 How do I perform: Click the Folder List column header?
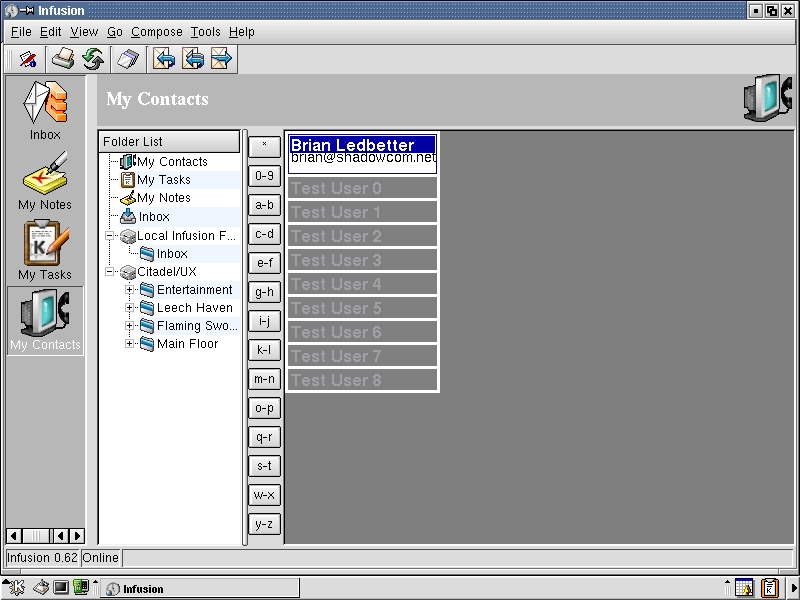169,141
